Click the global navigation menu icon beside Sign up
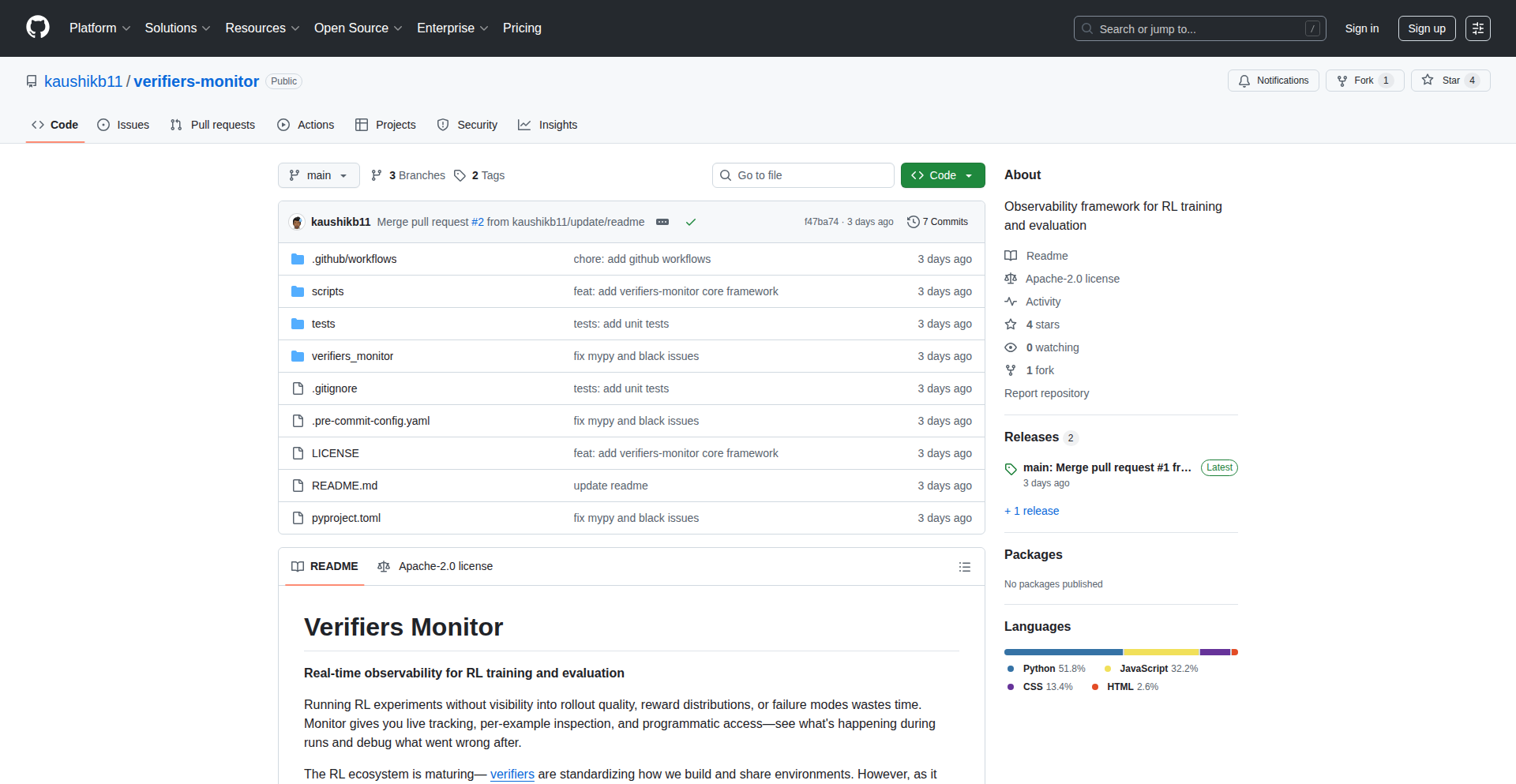This screenshot has width=1516, height=784. 1477,28
